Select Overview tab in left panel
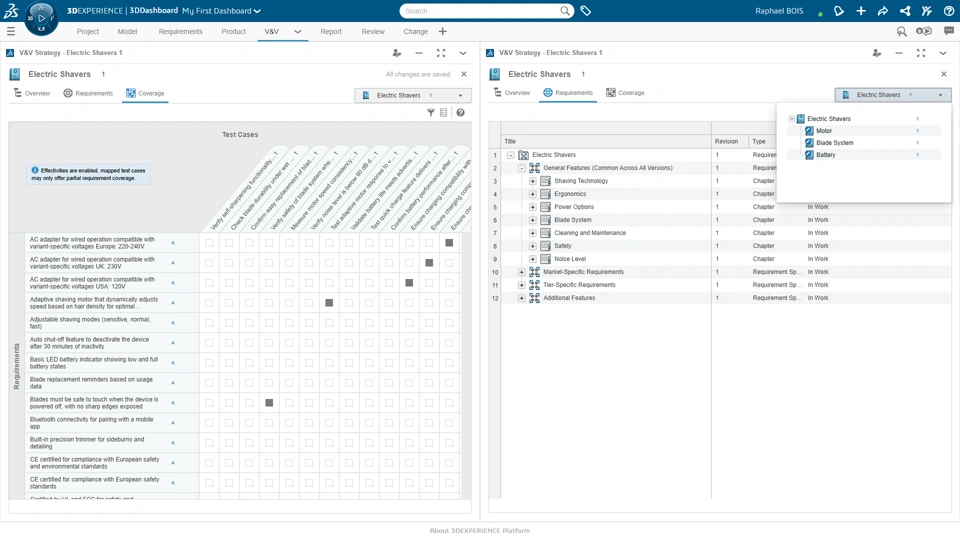 32,93
